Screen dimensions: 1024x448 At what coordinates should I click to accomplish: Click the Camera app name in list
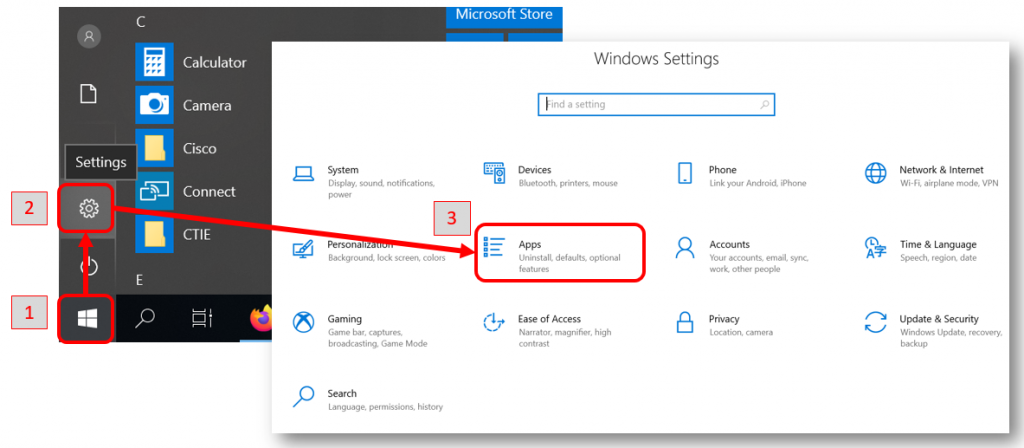(207, 106)
